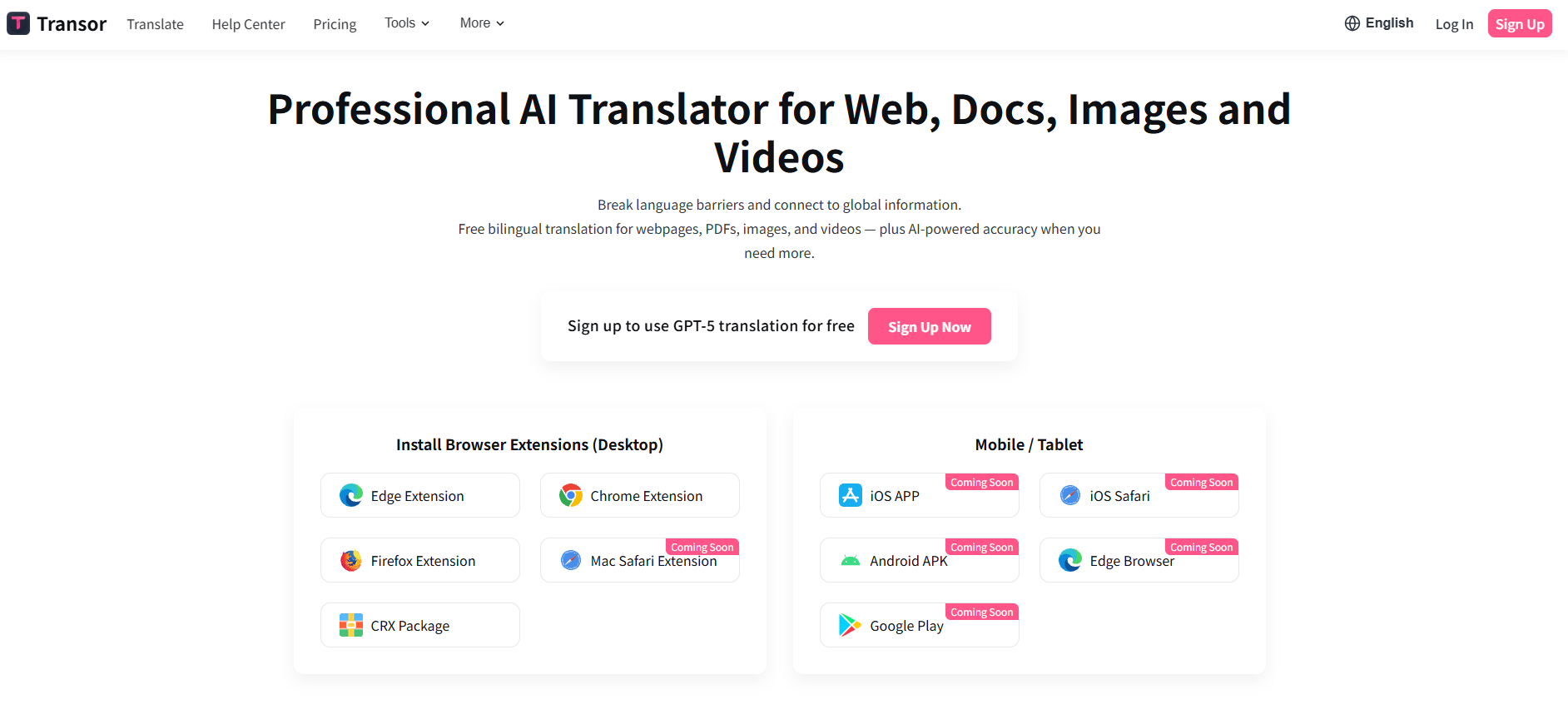
Task: Click the Google Play triangle icon
Action: [851, 625]
